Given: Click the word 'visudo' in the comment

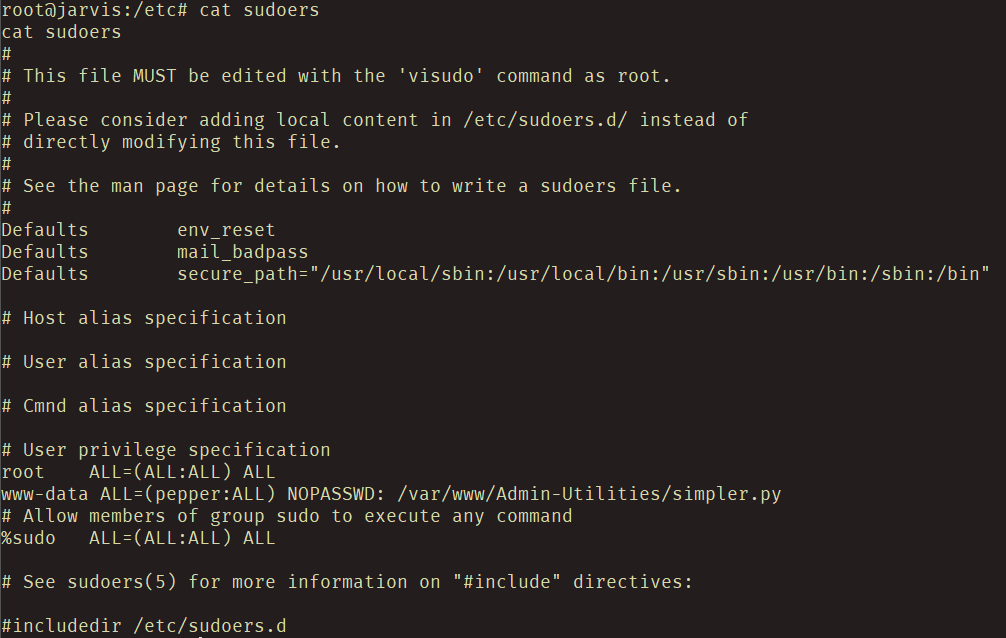Looking at the screenshot, I should (440, 76).
